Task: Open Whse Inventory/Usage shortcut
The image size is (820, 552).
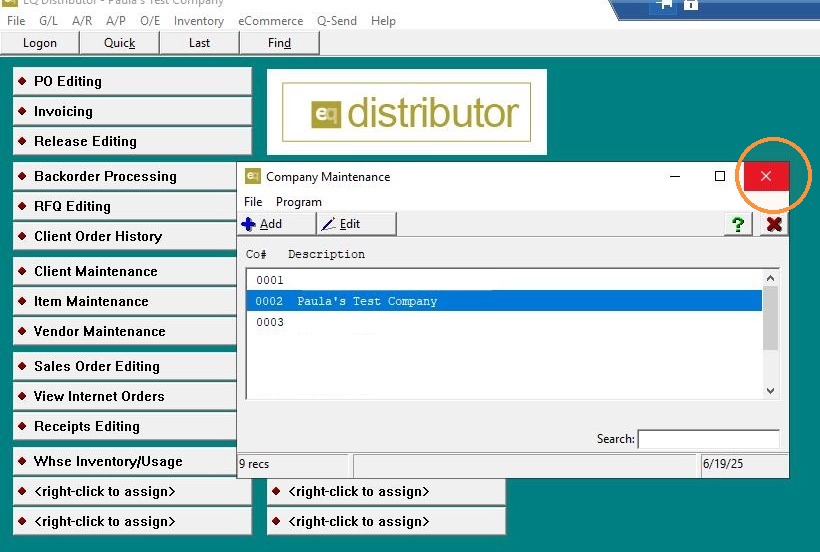Action: pos(124,462)
